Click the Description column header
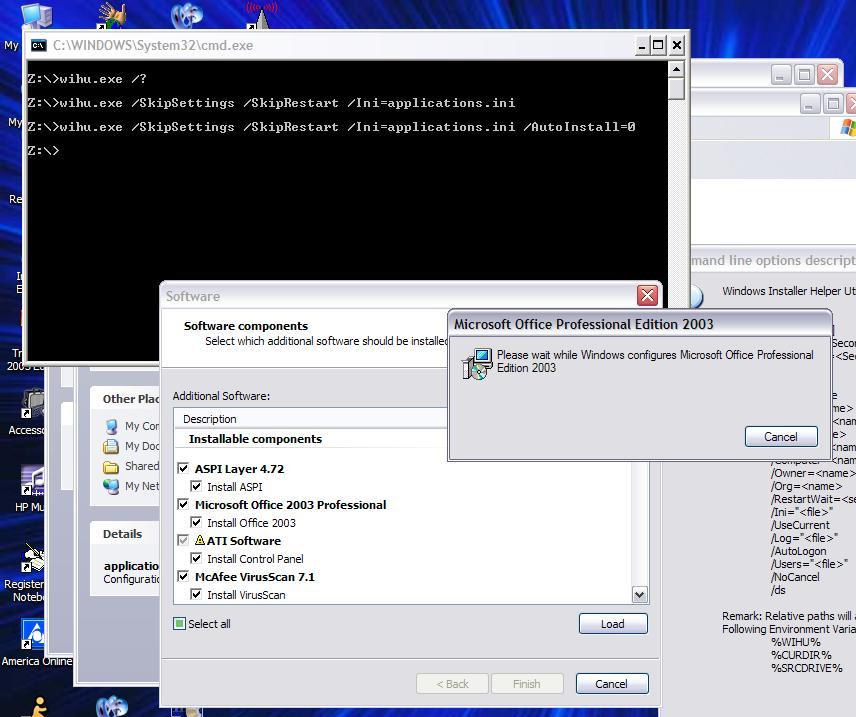 coord(310,419)
